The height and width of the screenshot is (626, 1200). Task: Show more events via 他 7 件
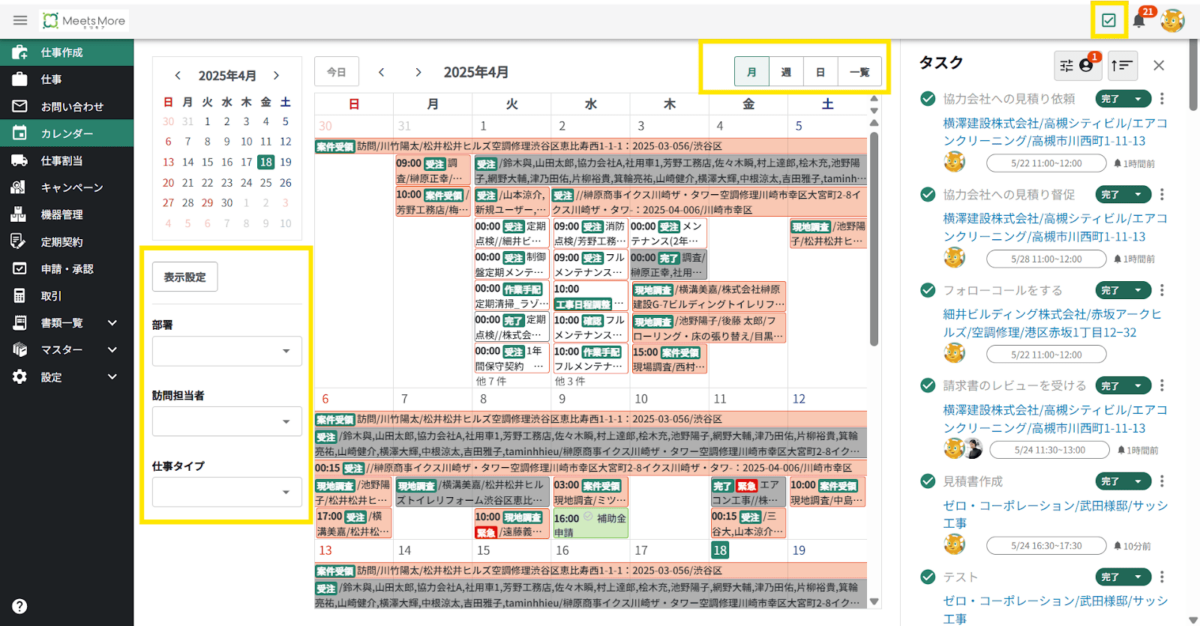tap(490, 381)
